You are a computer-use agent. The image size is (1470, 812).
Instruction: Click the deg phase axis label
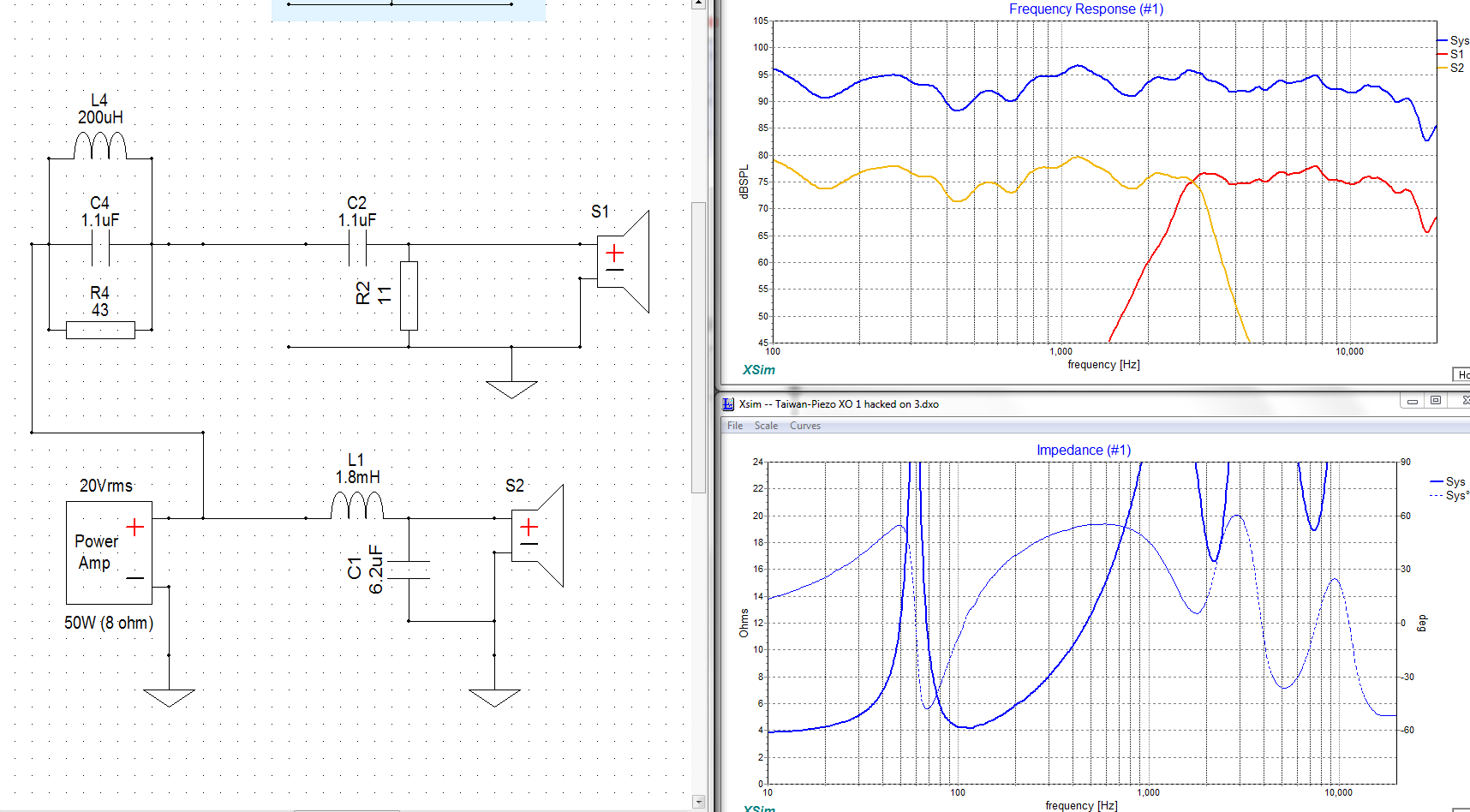coord(1423,623)
